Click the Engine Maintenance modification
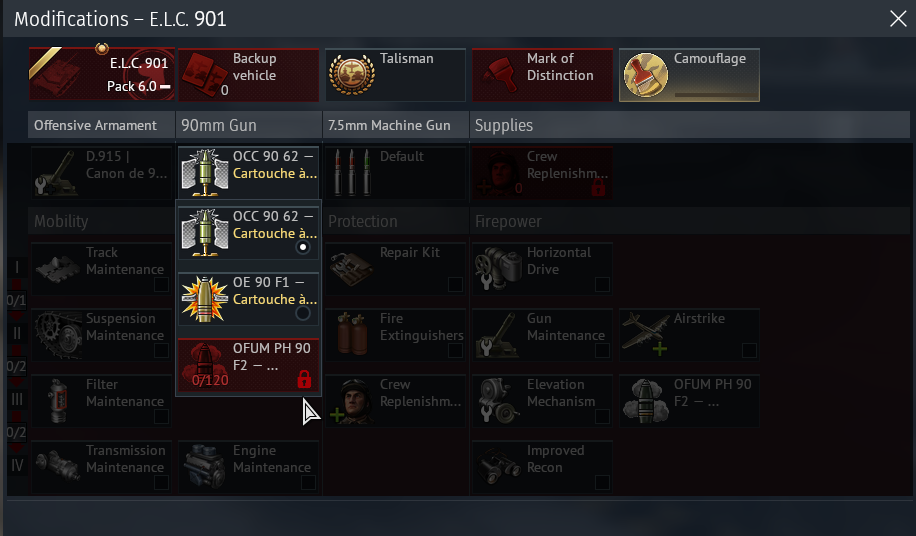 pyautogui.click(x=248, y=466)
